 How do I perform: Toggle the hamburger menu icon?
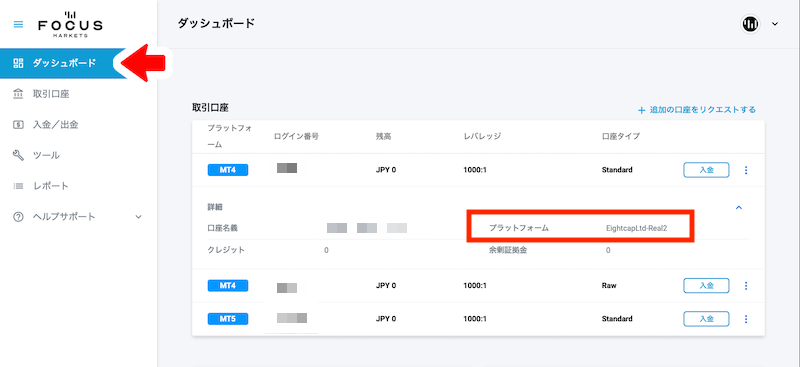pos(18,24)
